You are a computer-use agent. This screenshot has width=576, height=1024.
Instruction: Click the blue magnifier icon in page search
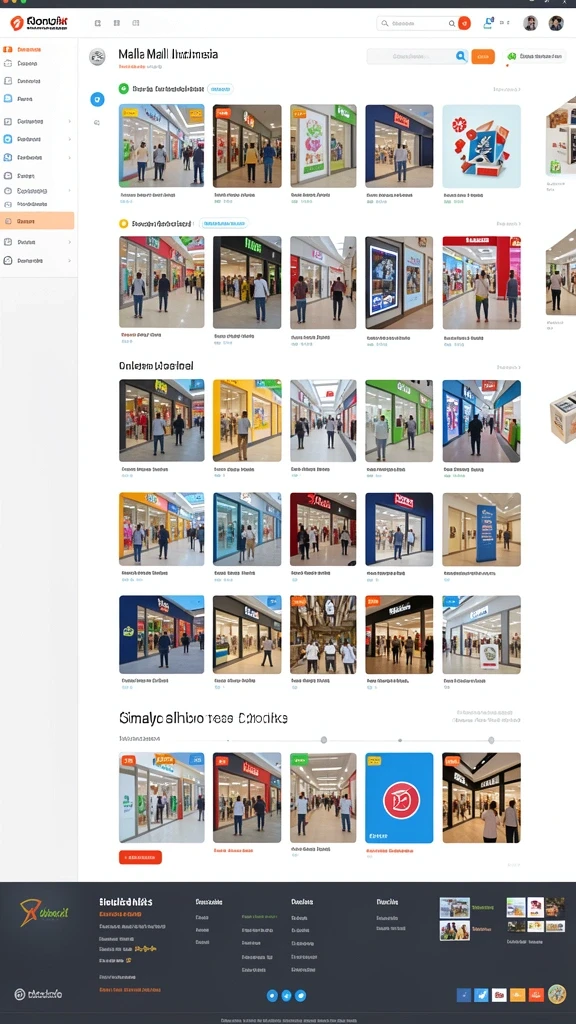(x=460, y=57)
